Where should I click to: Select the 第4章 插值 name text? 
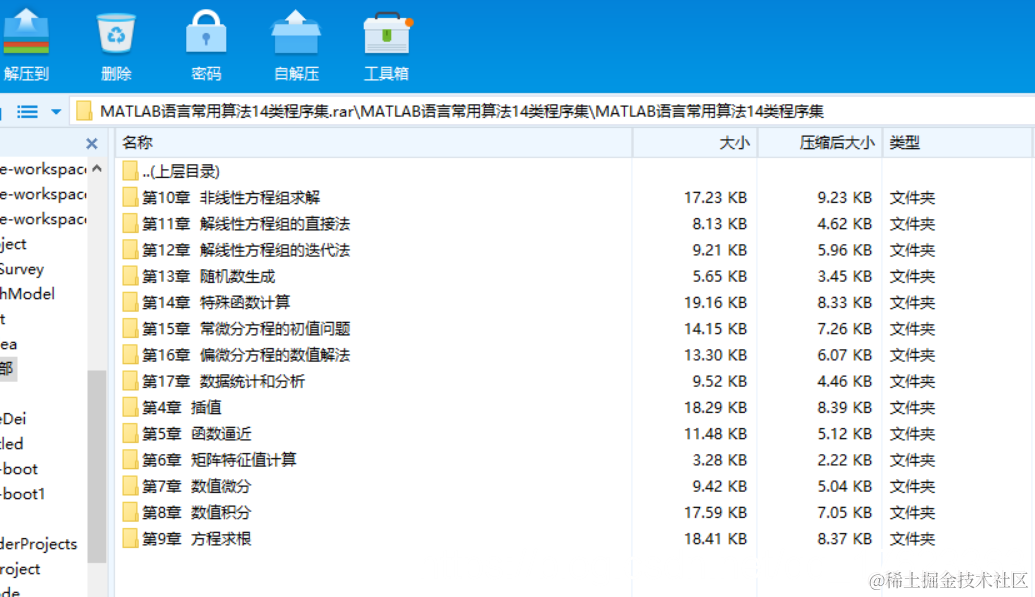tap(182, 407)
